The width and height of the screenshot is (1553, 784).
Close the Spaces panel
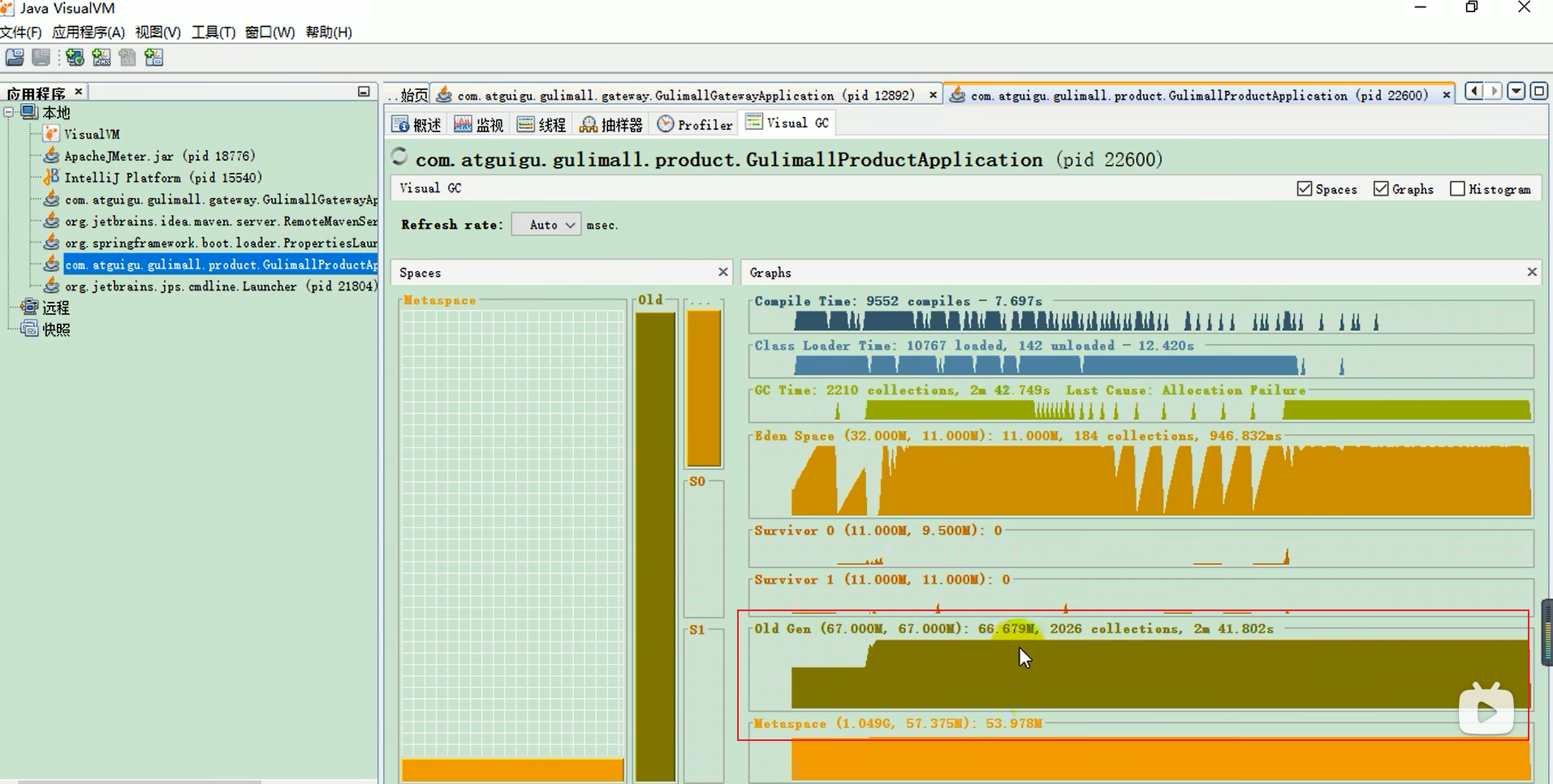click(723, 272)
